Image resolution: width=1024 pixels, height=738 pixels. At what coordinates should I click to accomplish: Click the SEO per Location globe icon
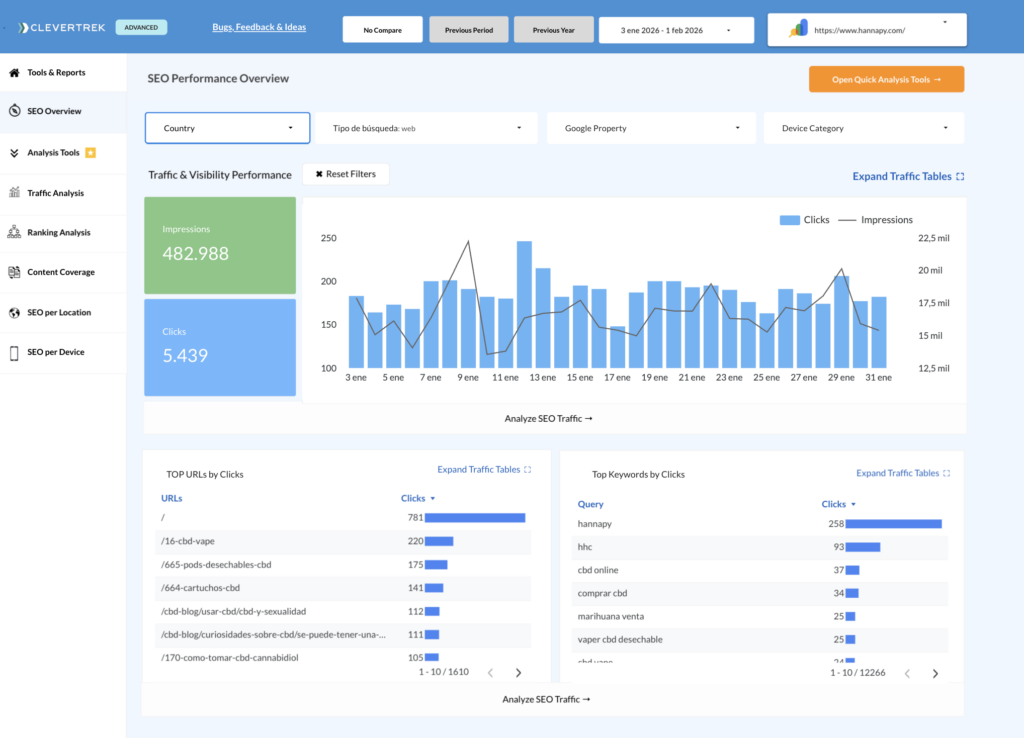pos(14,313)
